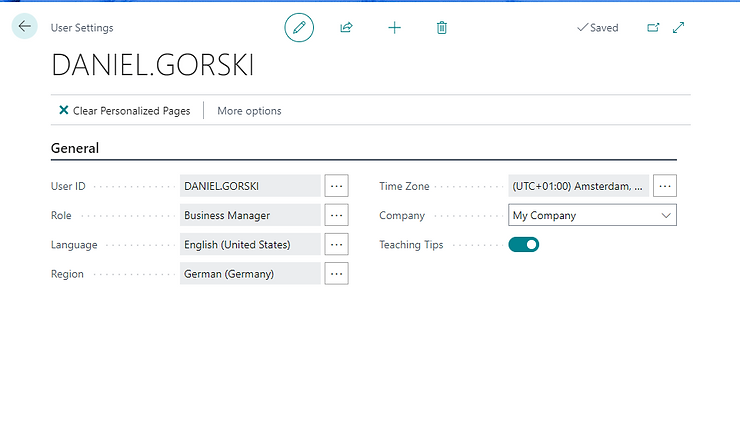Click the trash delete icon
The height and width of the screenshot is (442, 740).
[x=442, y=28]
